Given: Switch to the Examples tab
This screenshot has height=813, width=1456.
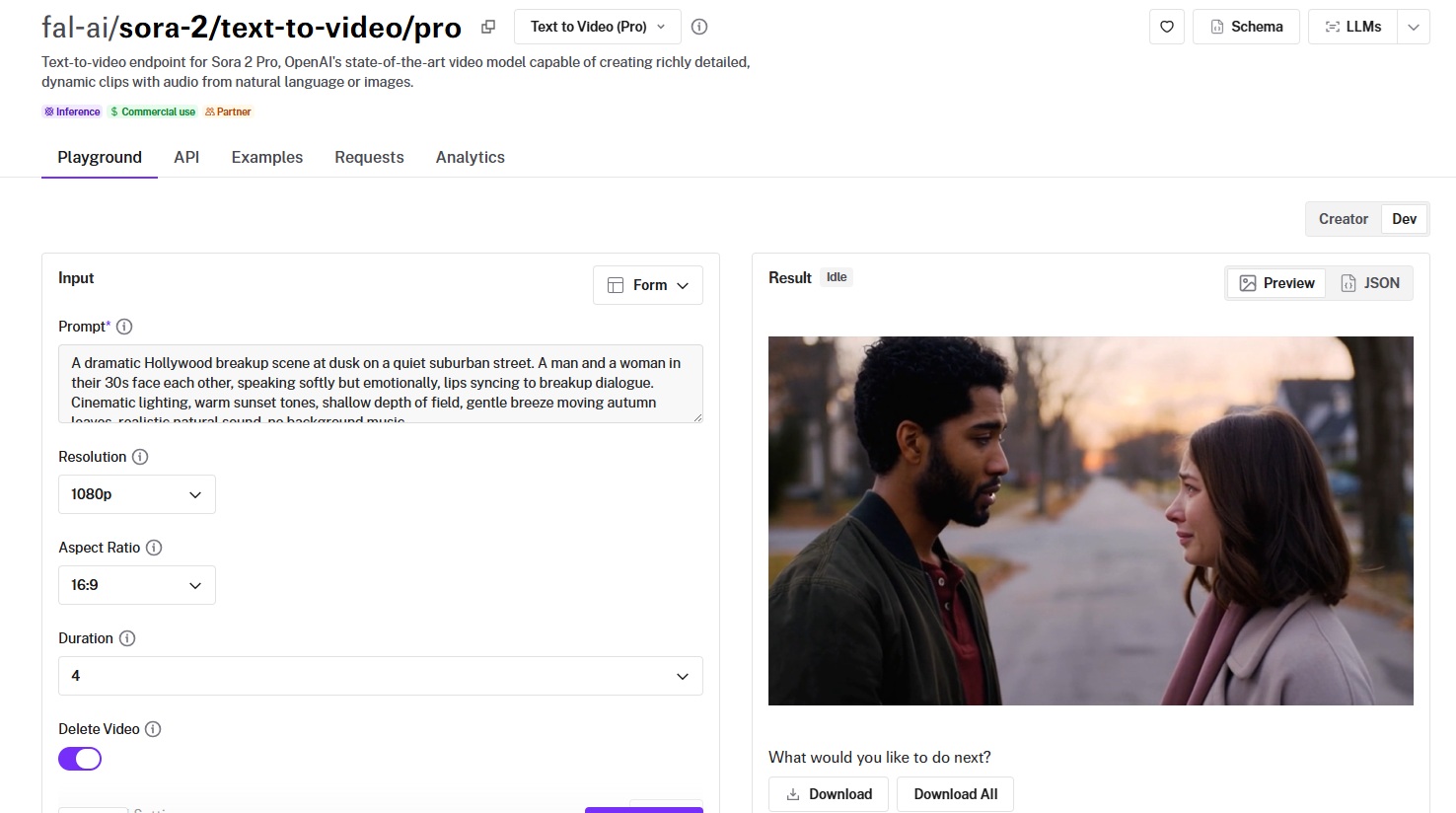Looking at the screenshot, I should pos(266,157).
